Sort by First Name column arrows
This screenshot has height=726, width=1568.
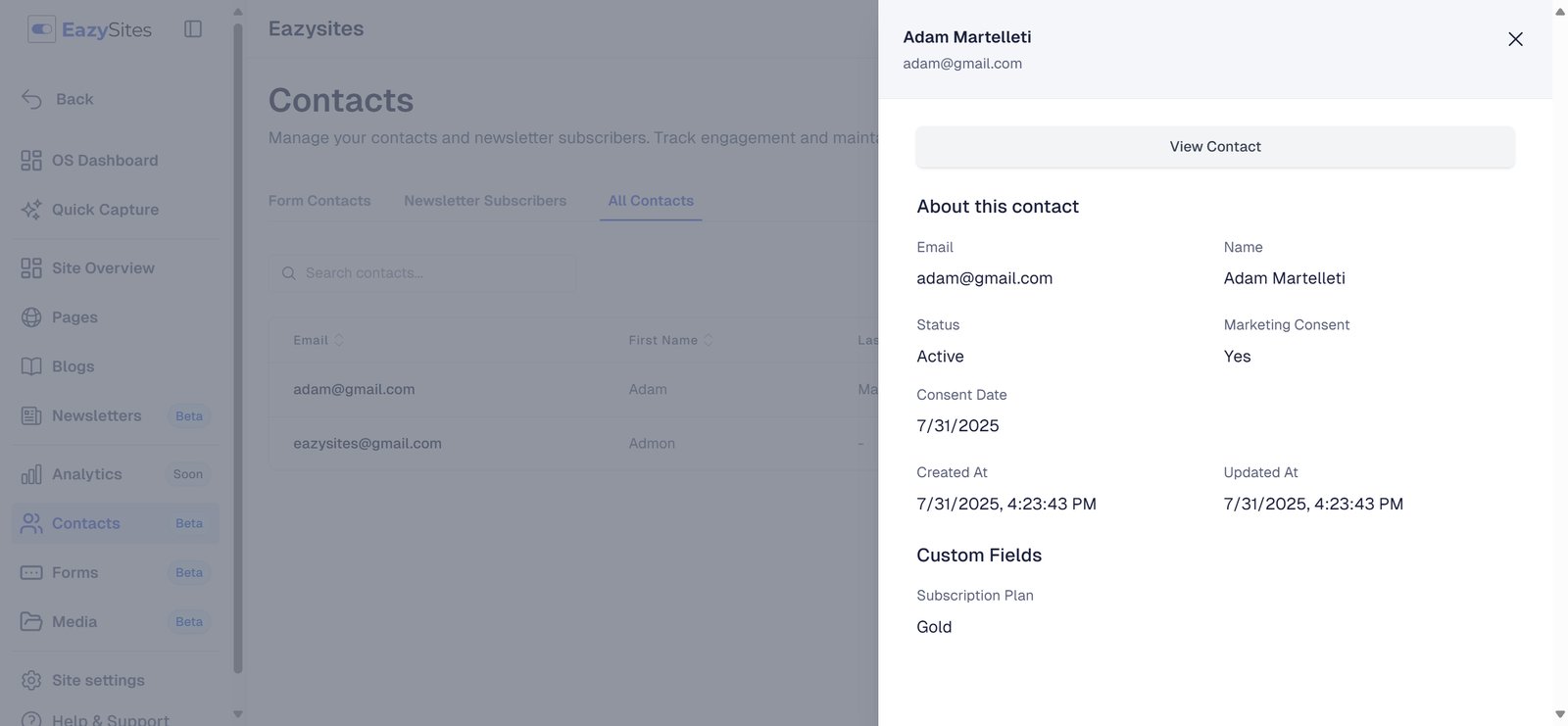click(x=709, y=340)
